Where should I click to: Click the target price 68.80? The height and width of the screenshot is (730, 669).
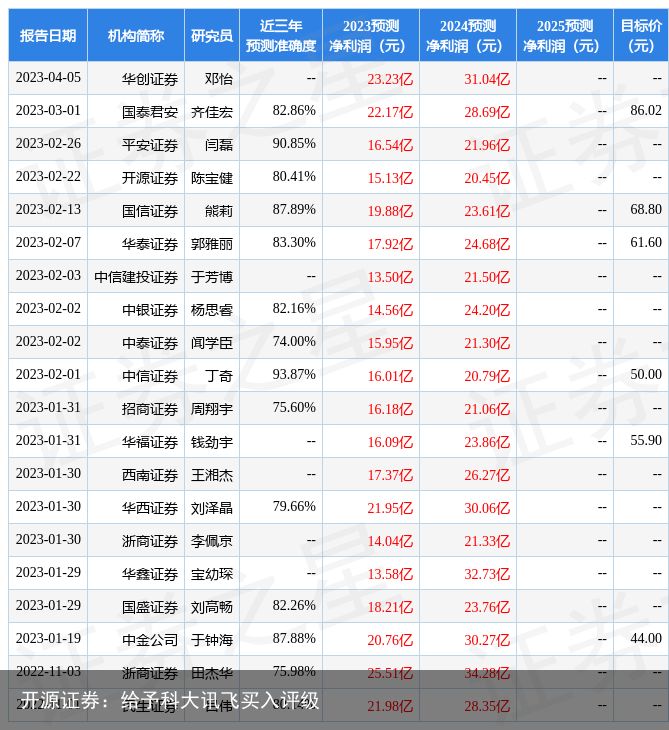[646, 210]
